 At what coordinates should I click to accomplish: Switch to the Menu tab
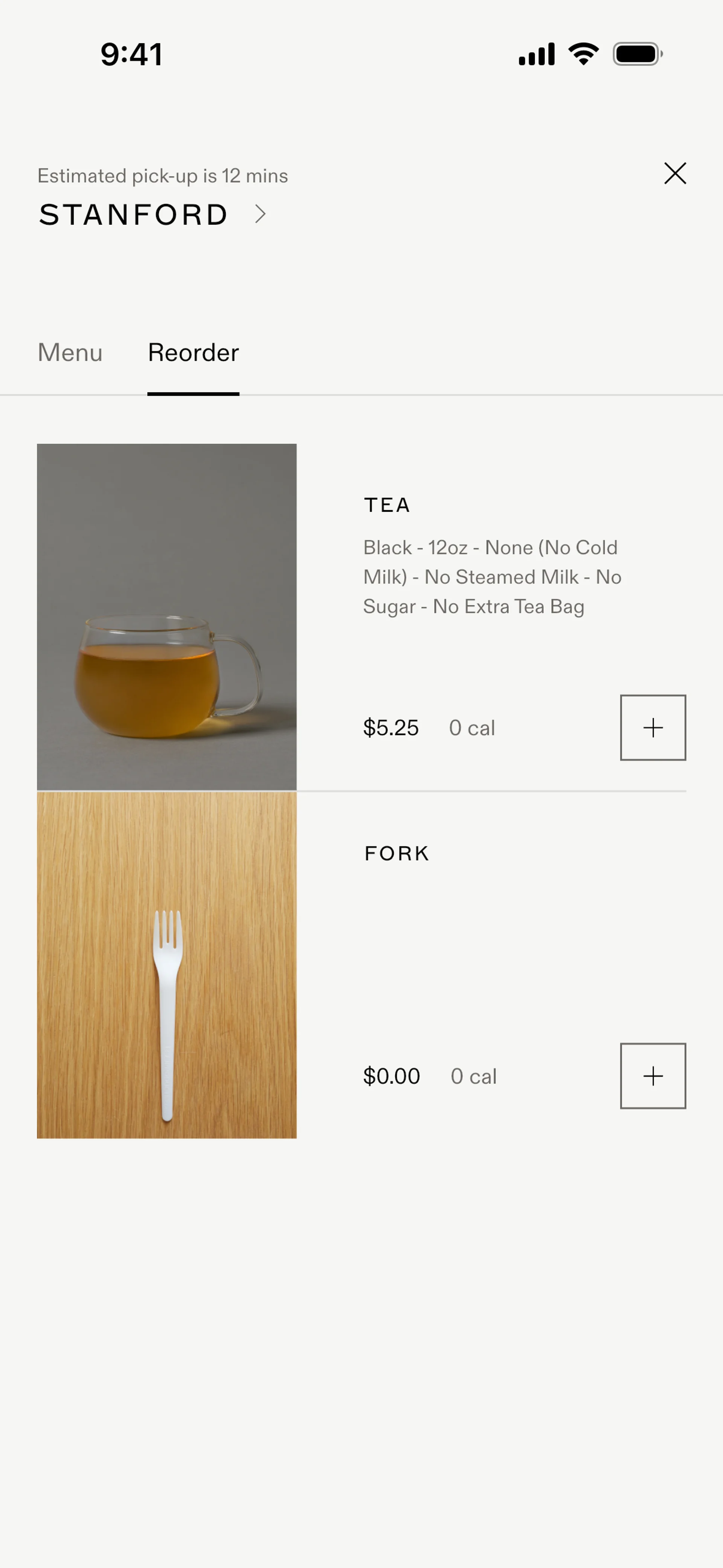click(70, 352)
